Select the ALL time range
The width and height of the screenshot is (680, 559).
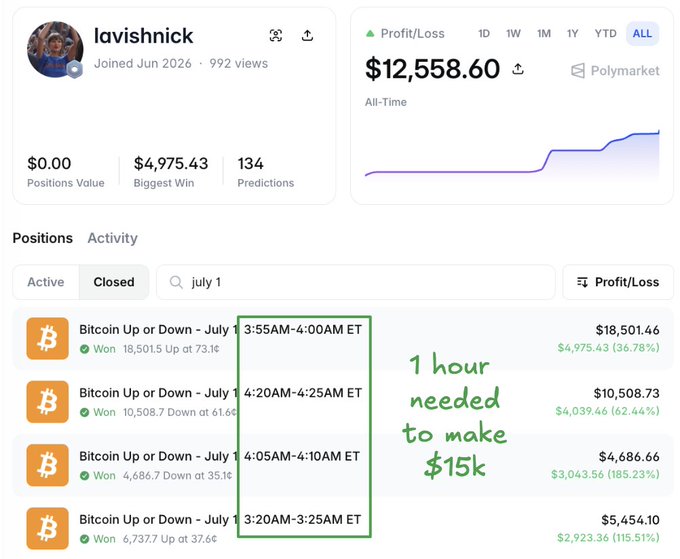[x=642, y=33]
